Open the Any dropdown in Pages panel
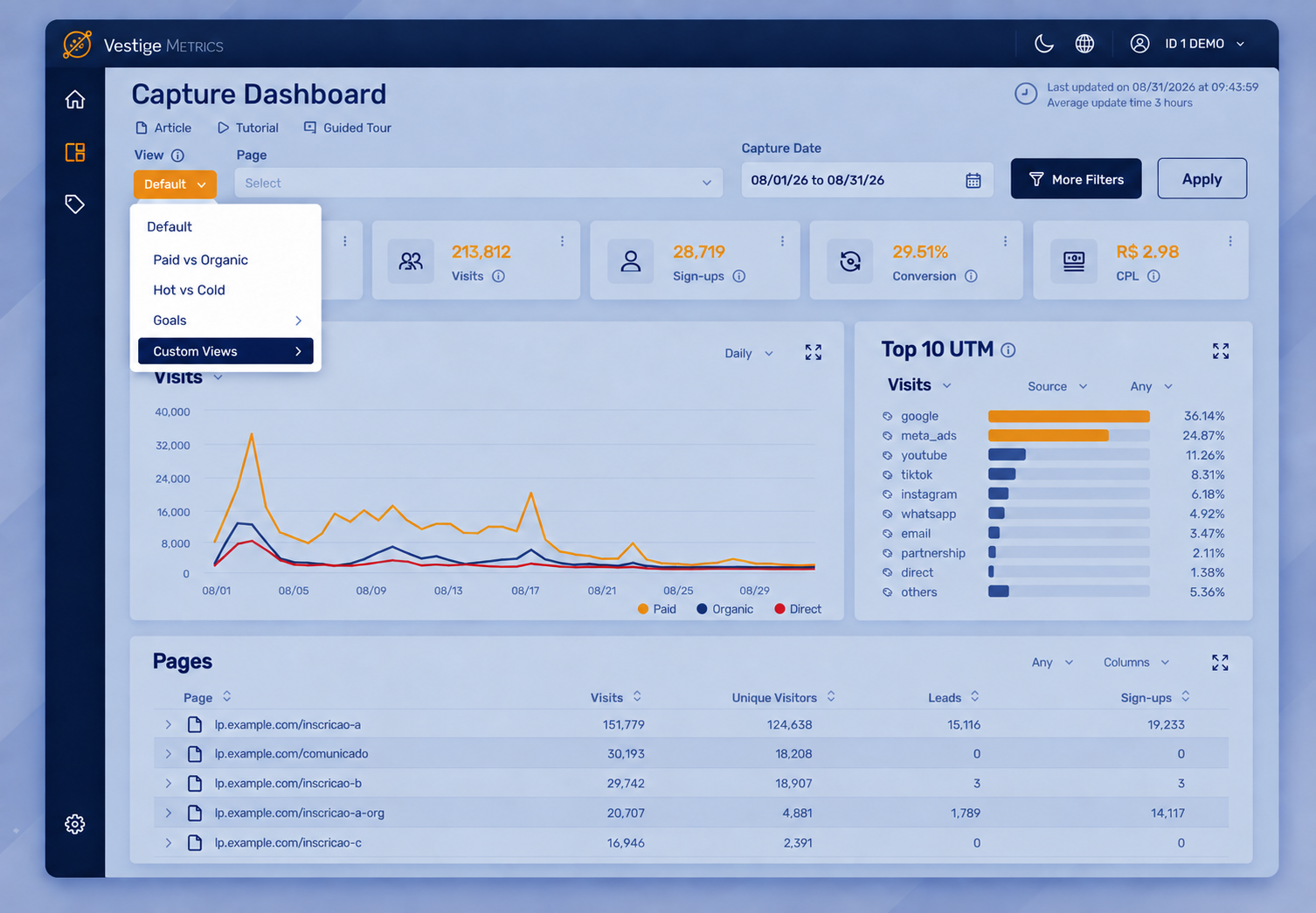The width and height of the screenshot is (1316, 913). click(1052, 662)
